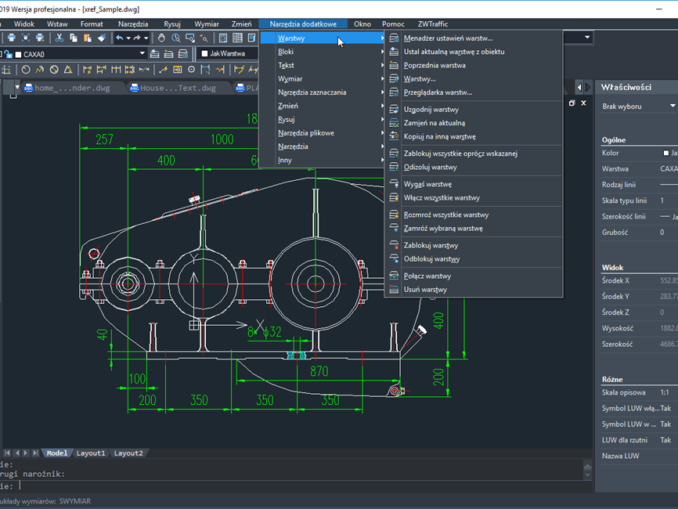This screenshot has height=509, width=678.
Task: Expand the Tekst submenu
Action: pyautogui.click(x=323, y=65)
